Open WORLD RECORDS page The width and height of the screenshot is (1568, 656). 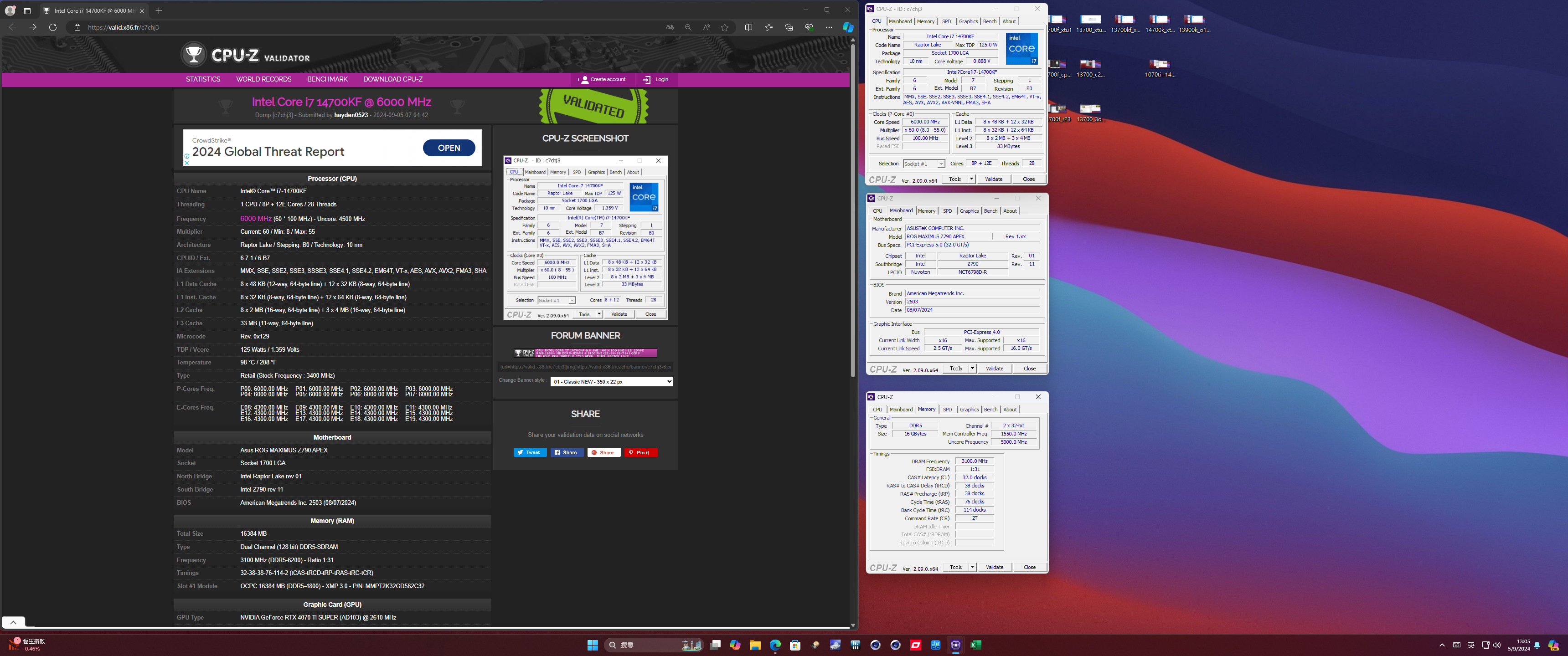263,79
